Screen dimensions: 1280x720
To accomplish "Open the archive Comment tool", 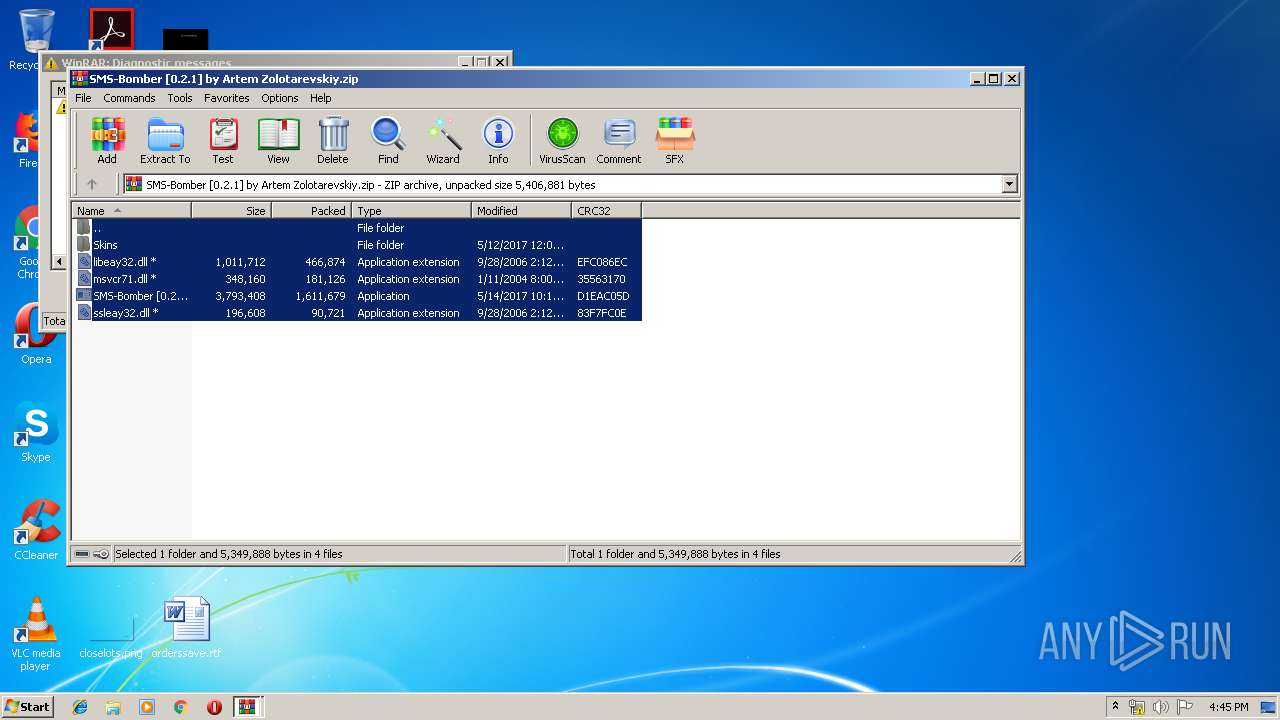I will point(619,140).
